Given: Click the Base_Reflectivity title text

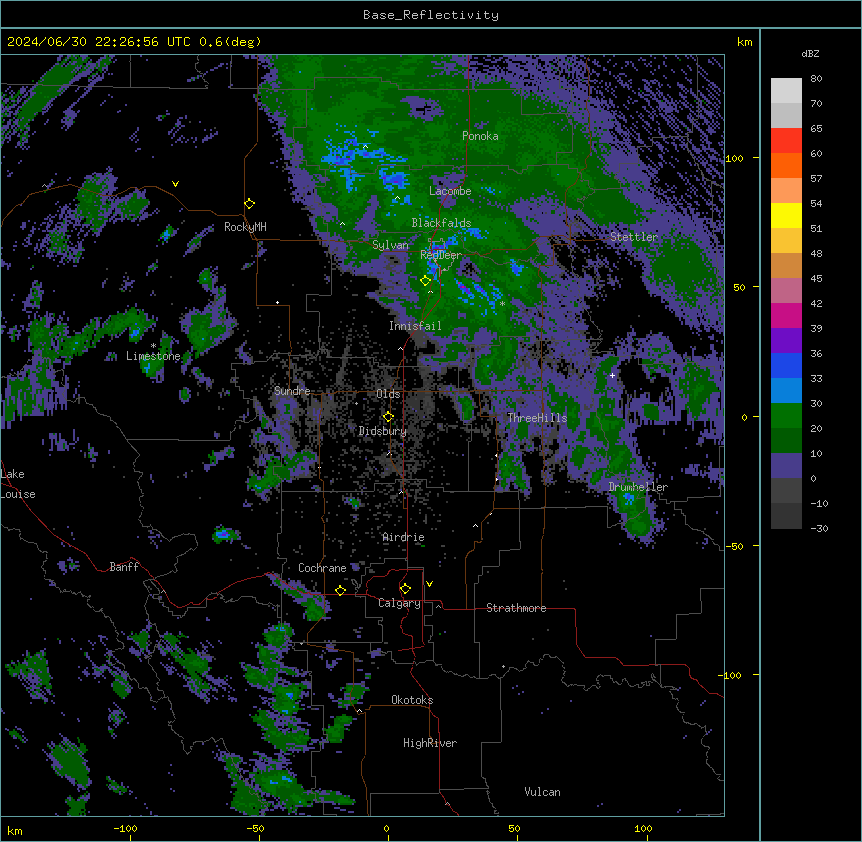Looking at the screenshot, I should coord(431,15).
